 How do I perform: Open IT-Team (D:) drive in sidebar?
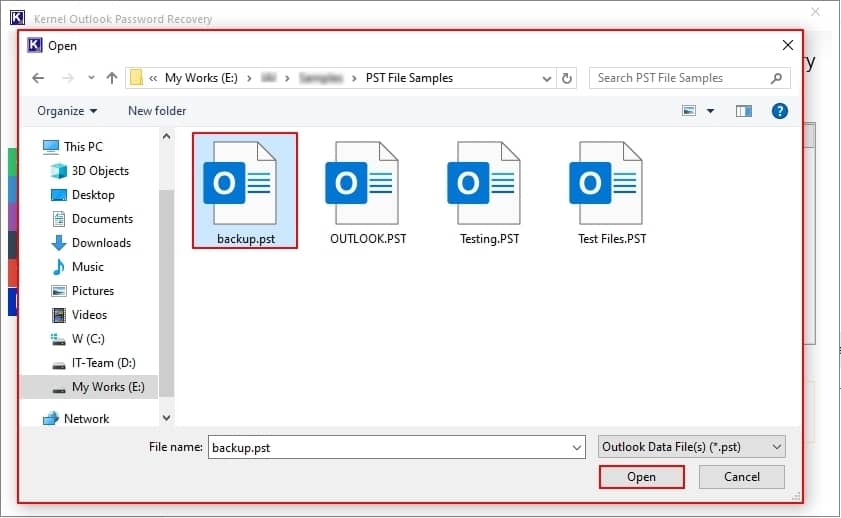[103, 363]
